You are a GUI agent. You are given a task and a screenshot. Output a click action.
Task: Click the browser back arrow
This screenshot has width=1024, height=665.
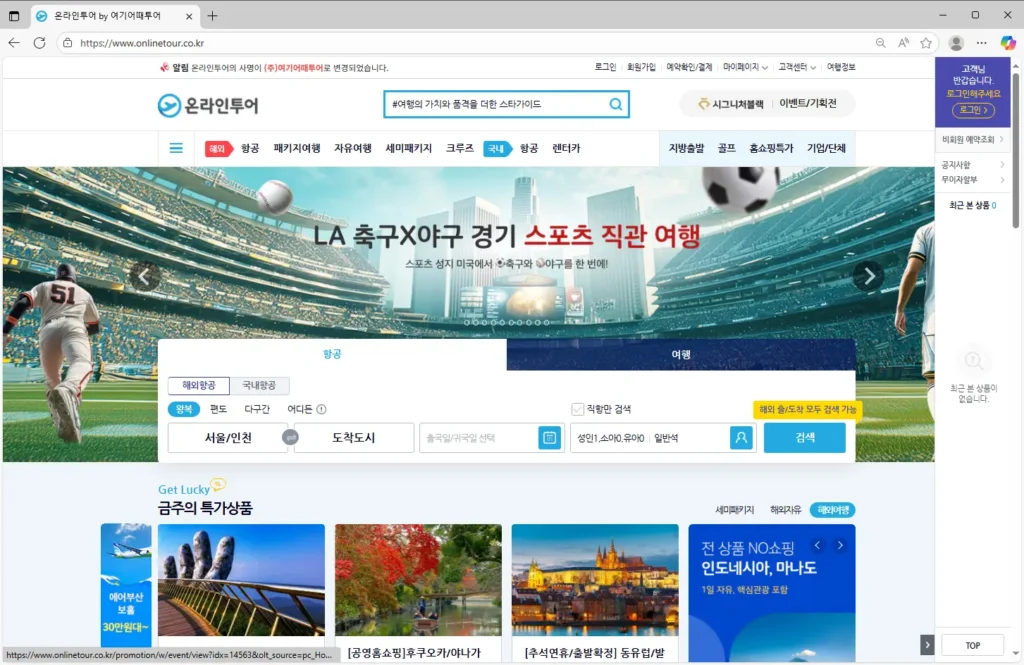[x=14, y=43]
